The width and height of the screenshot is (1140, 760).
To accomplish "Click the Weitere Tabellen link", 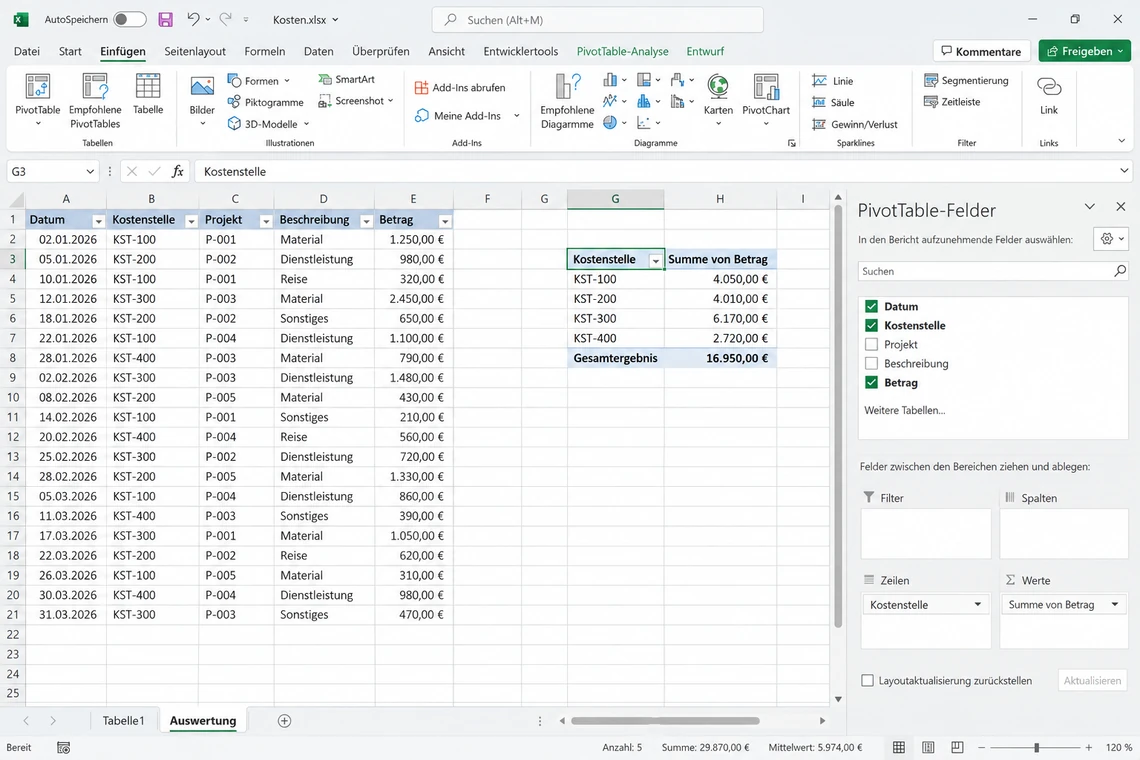I will (904, 410).
